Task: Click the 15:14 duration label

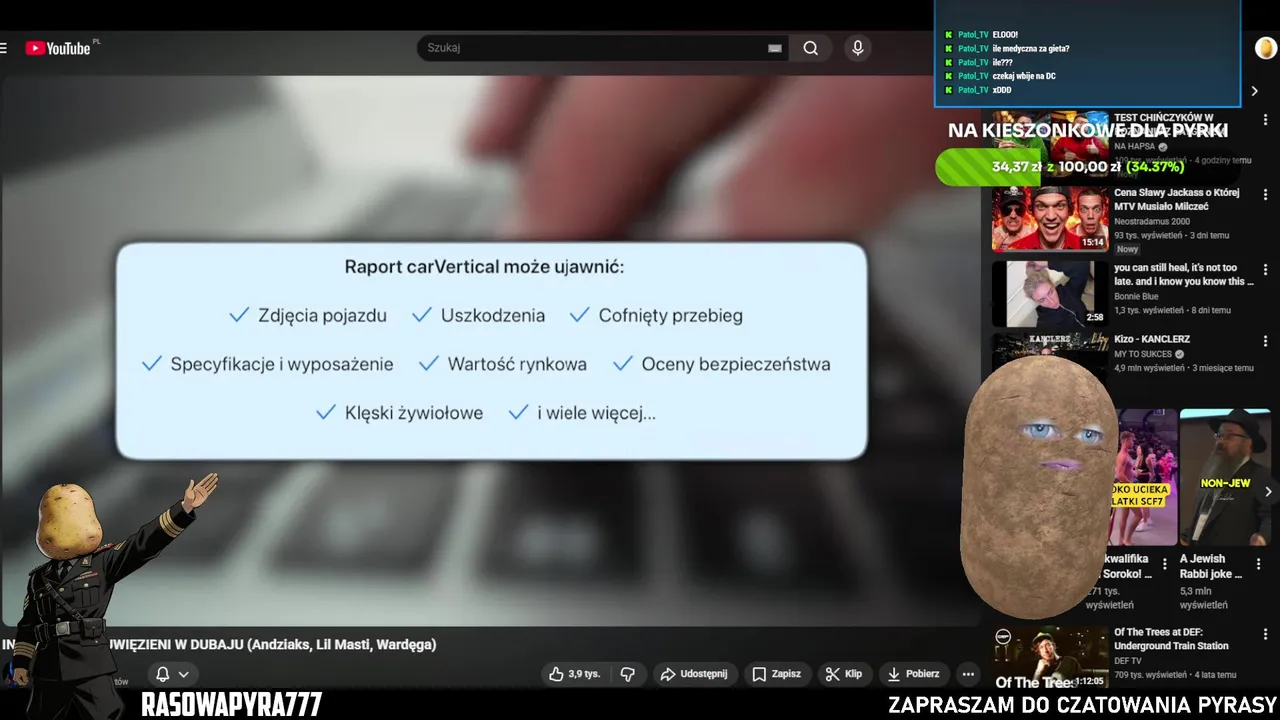Action: 1092,242
